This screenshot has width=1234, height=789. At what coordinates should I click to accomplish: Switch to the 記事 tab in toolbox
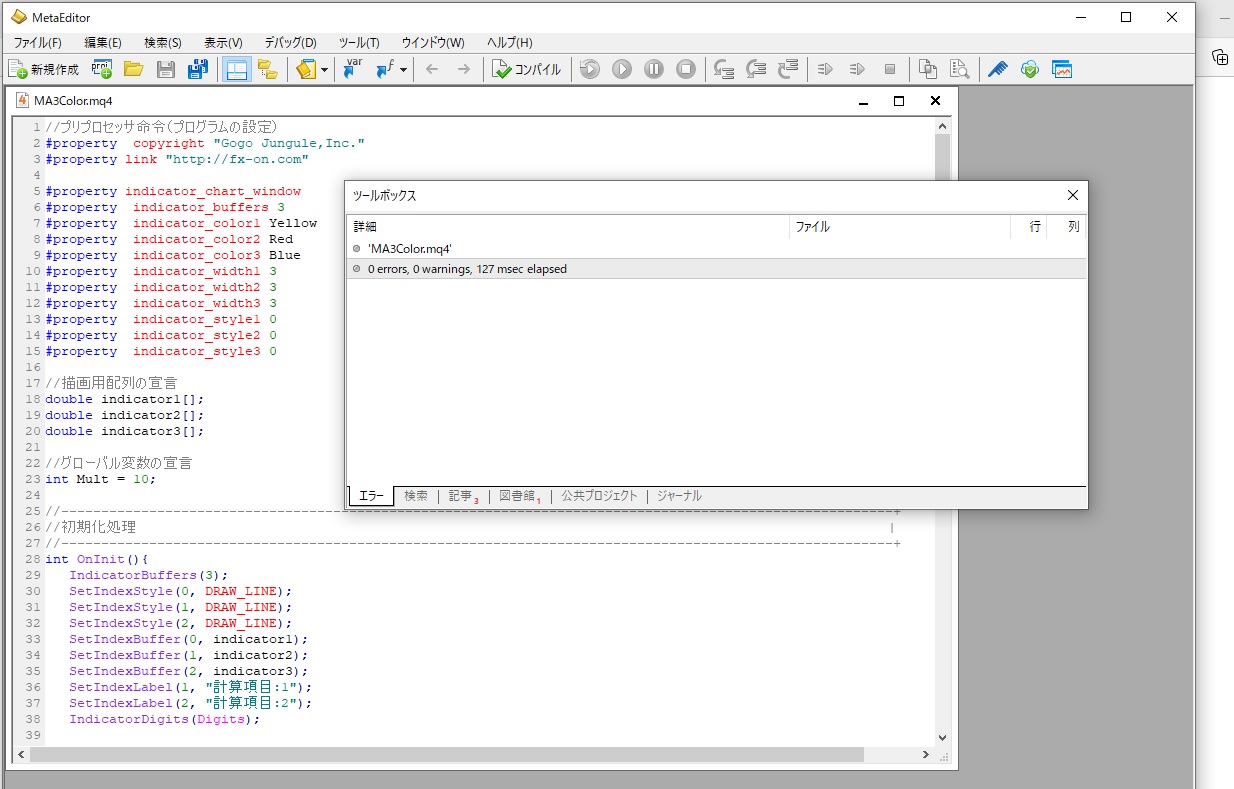tap(461, 496)
